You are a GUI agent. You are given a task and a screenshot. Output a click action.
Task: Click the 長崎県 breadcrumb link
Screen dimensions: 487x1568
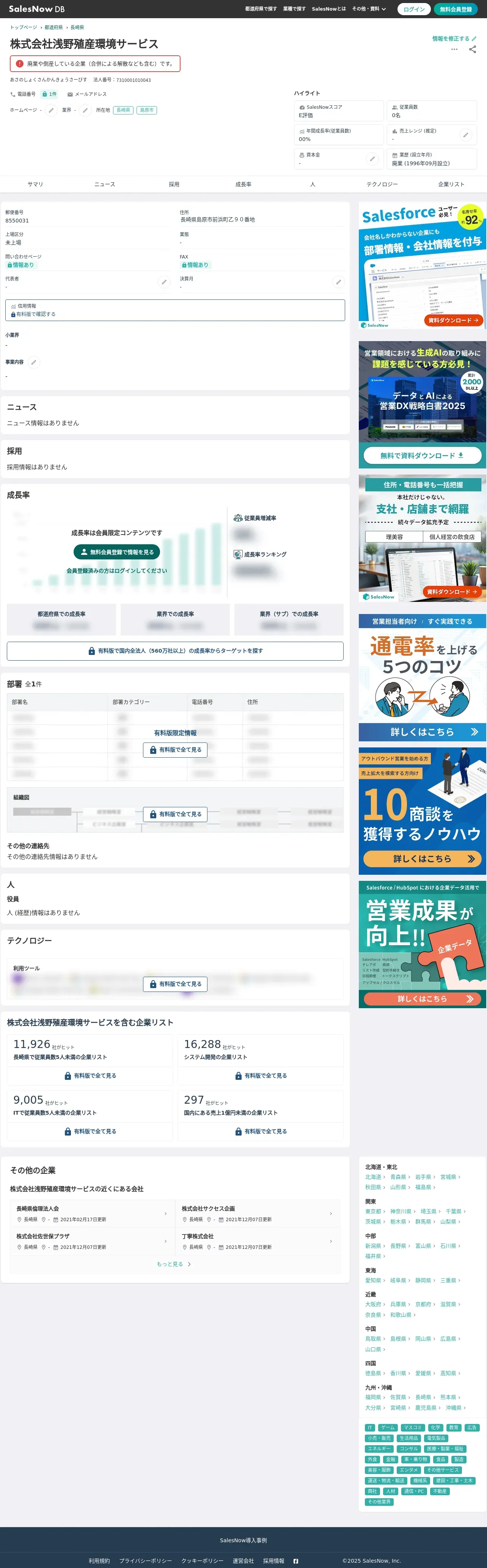click(x=77, y=27)
